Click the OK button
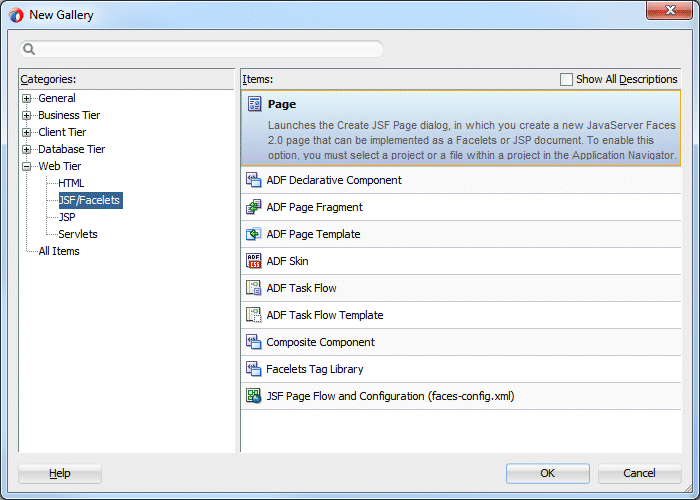The image size is (700, 500). (547, 473)
